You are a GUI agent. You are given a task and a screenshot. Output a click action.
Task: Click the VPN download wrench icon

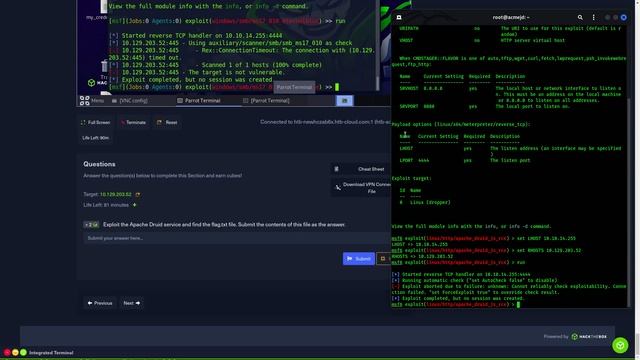pos(338,188)
